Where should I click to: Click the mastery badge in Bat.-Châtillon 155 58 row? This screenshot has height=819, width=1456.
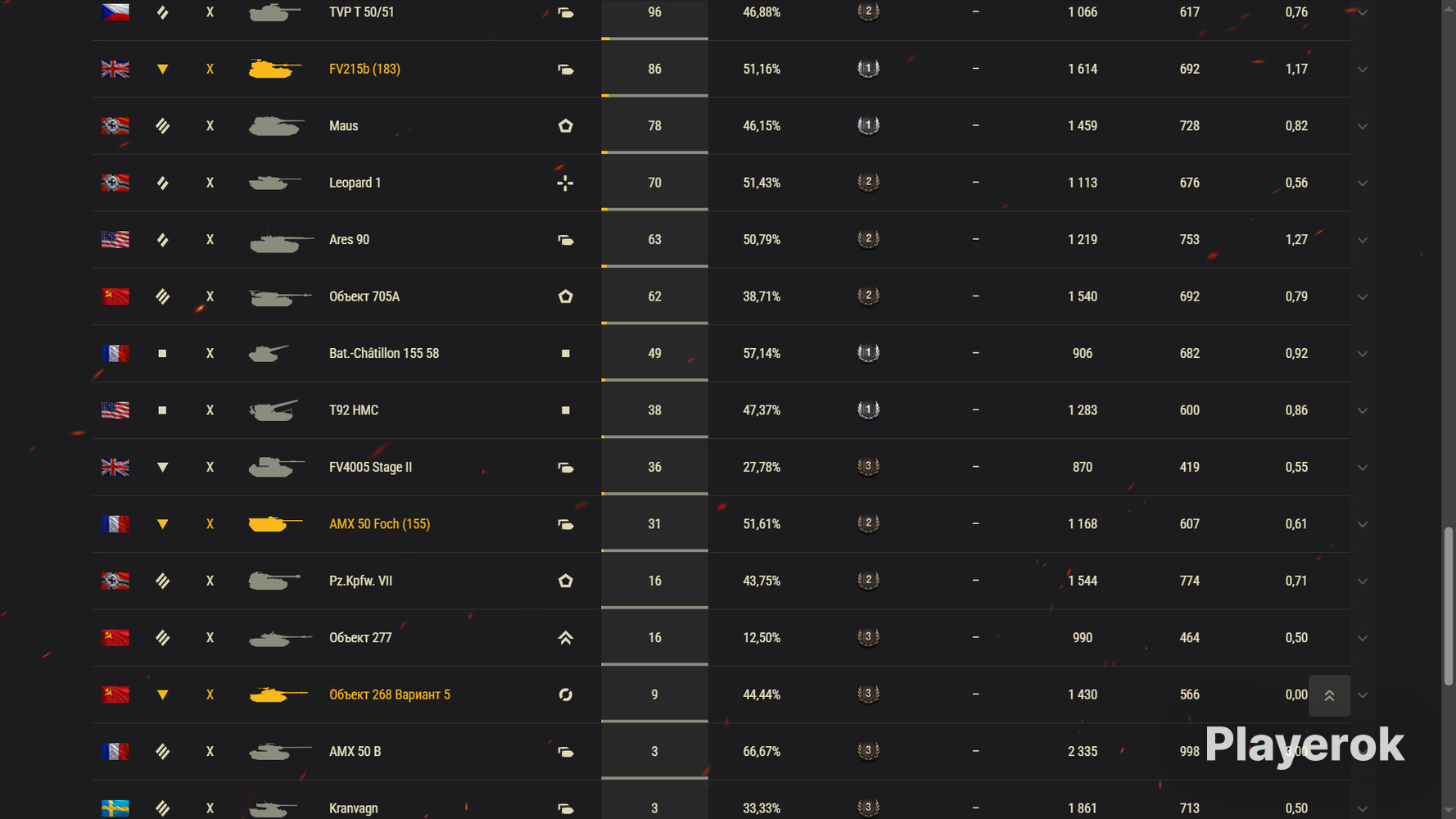pos(868,353)
